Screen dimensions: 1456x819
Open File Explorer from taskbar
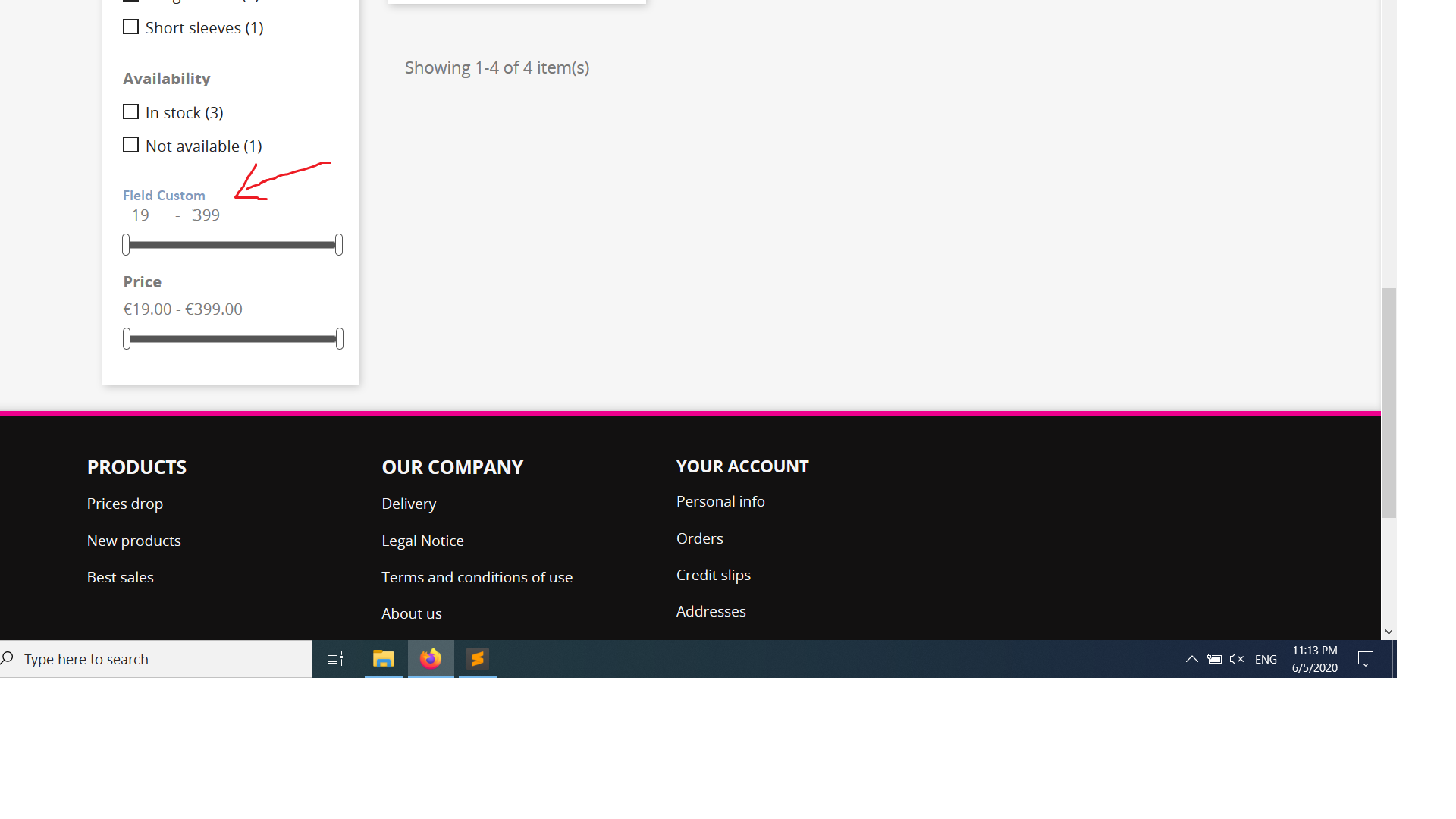pos(384,659)
